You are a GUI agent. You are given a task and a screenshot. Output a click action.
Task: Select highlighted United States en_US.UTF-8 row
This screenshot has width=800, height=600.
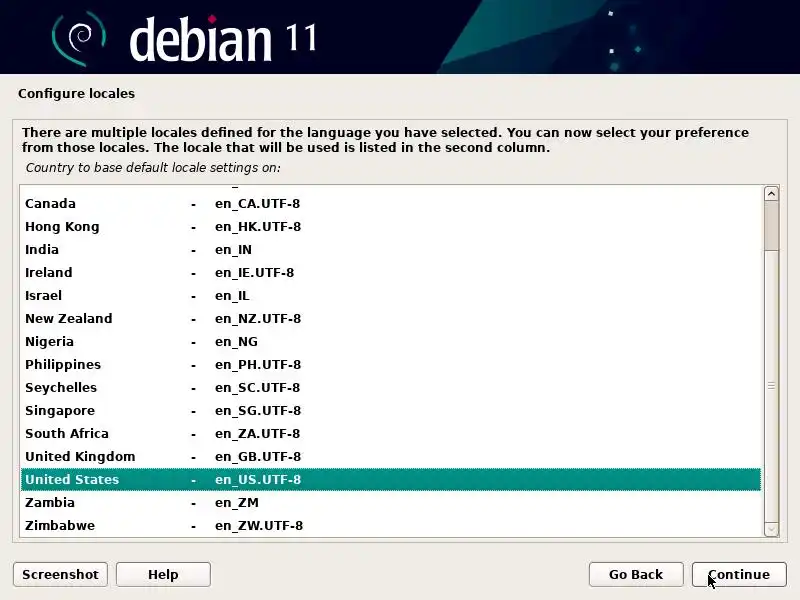[391, 480]
